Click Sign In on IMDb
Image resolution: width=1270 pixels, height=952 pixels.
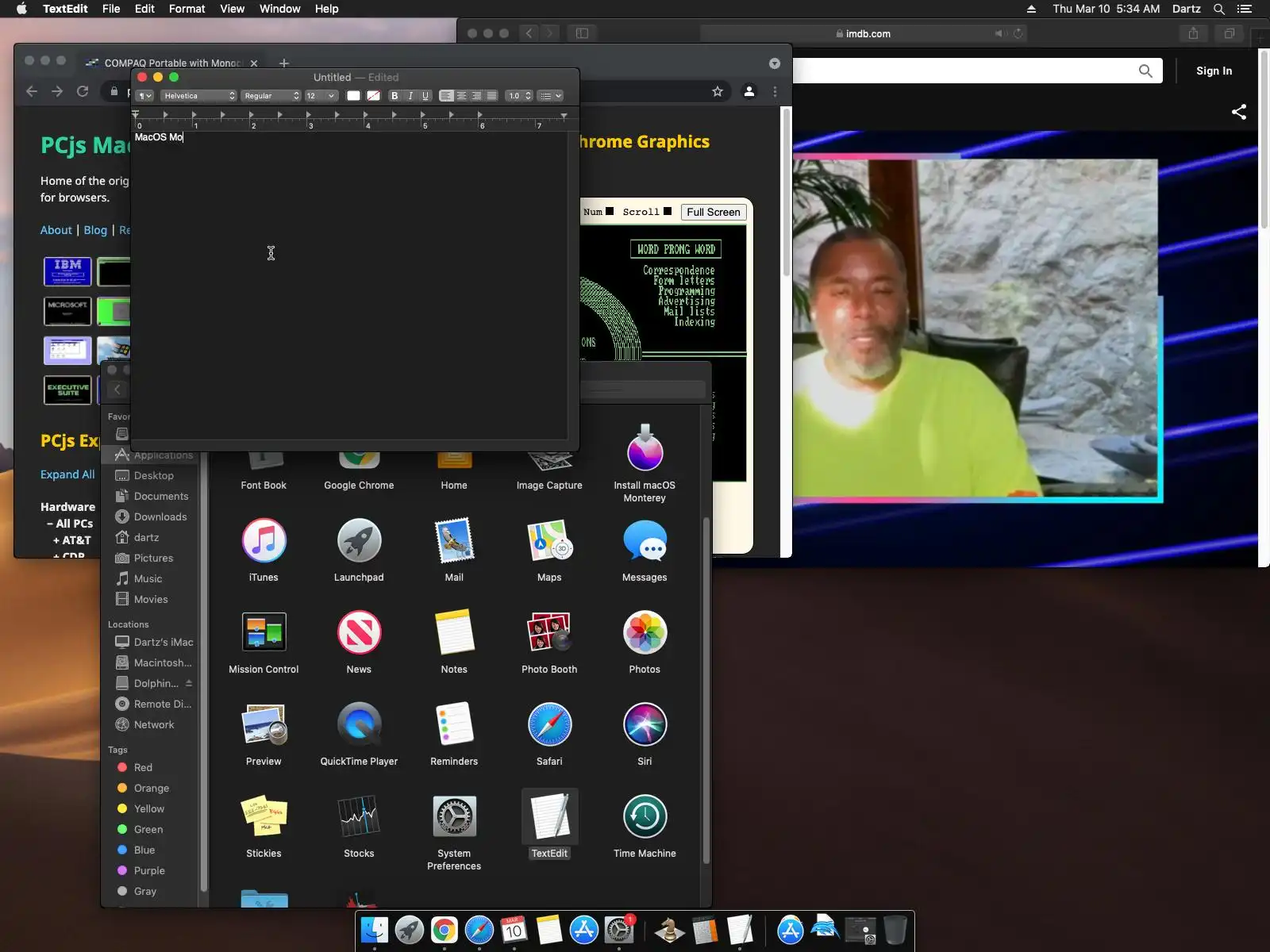(1214, 71)
